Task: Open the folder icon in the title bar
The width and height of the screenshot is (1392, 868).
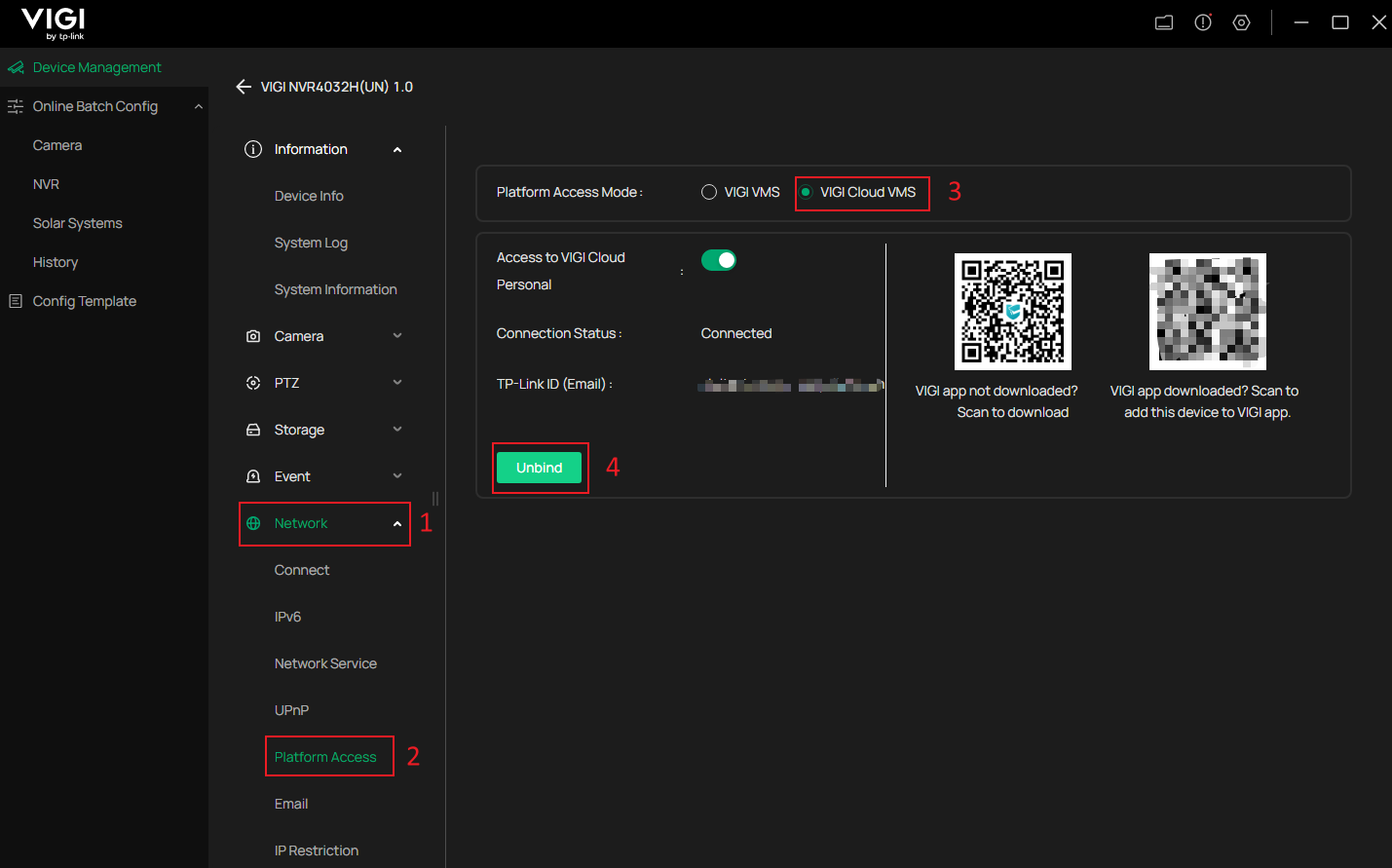Action: pos(1164,22)
